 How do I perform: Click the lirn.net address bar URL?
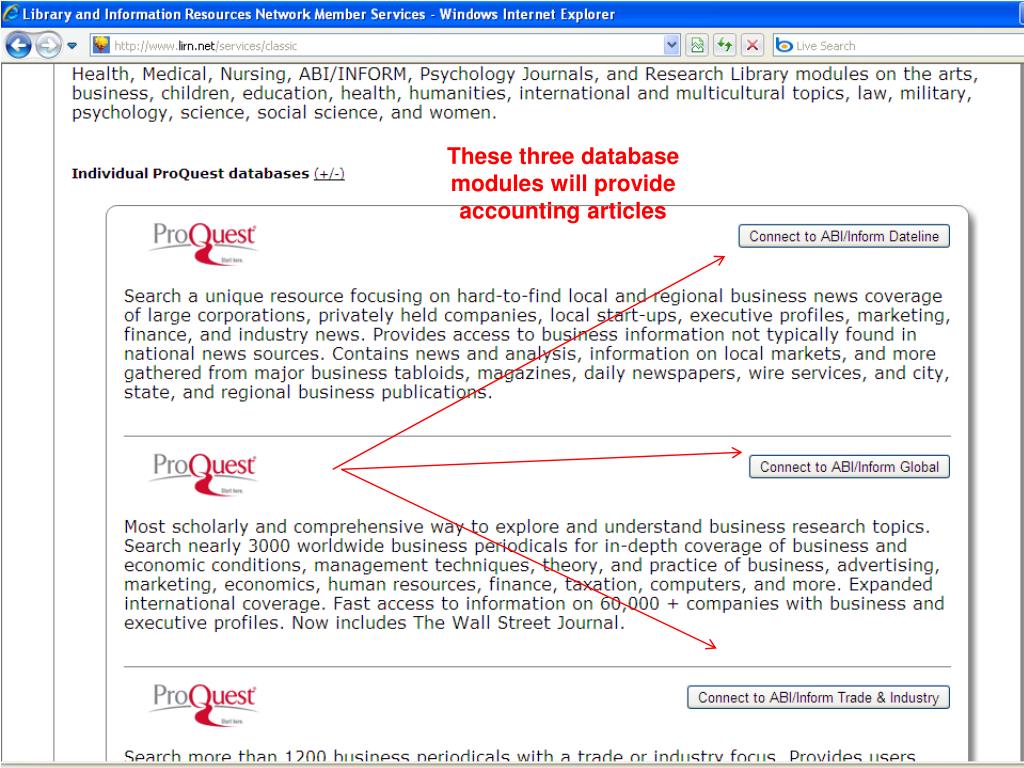(x=206, y=46)
